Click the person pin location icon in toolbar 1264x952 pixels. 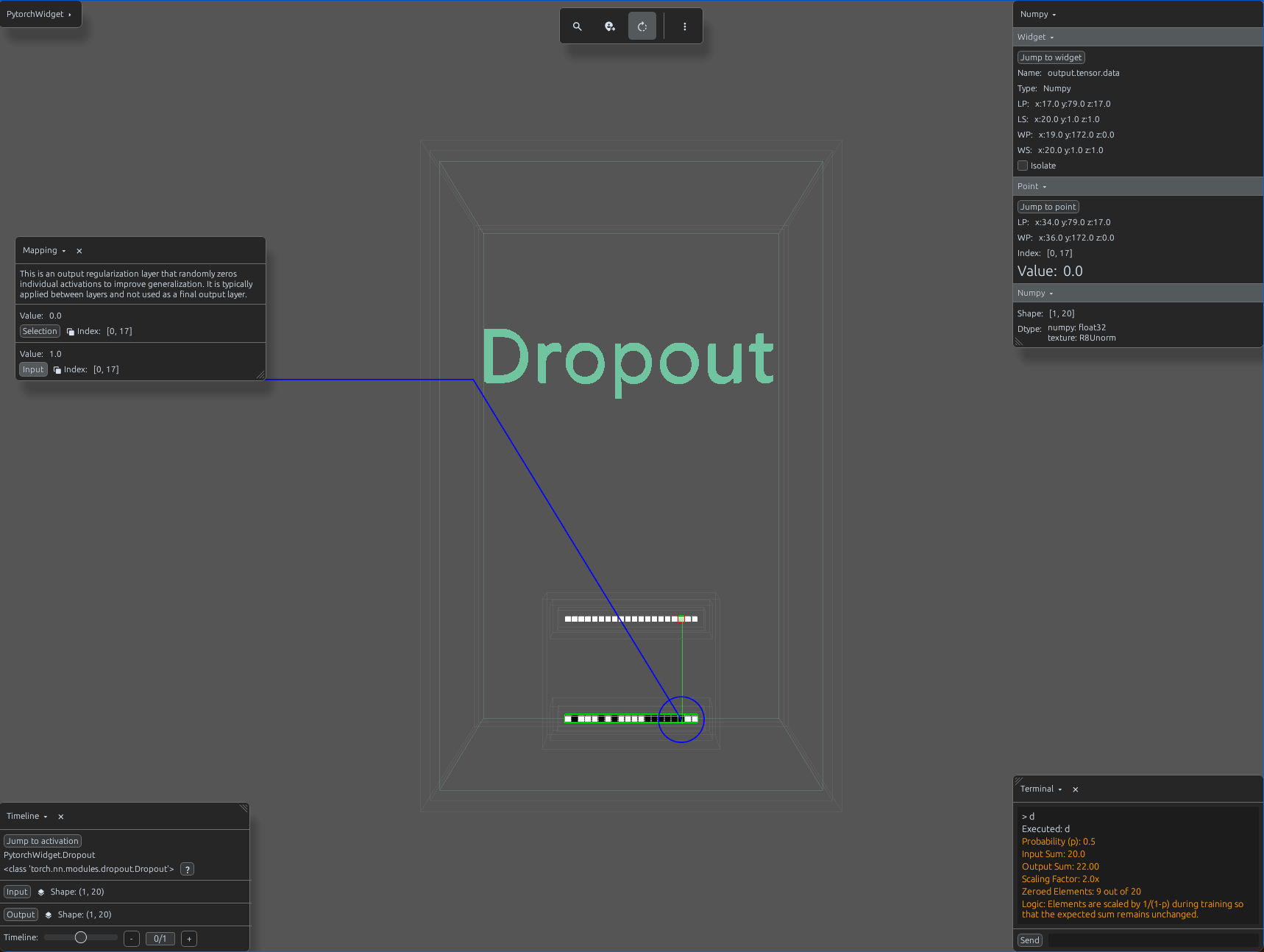click(610, 26)
